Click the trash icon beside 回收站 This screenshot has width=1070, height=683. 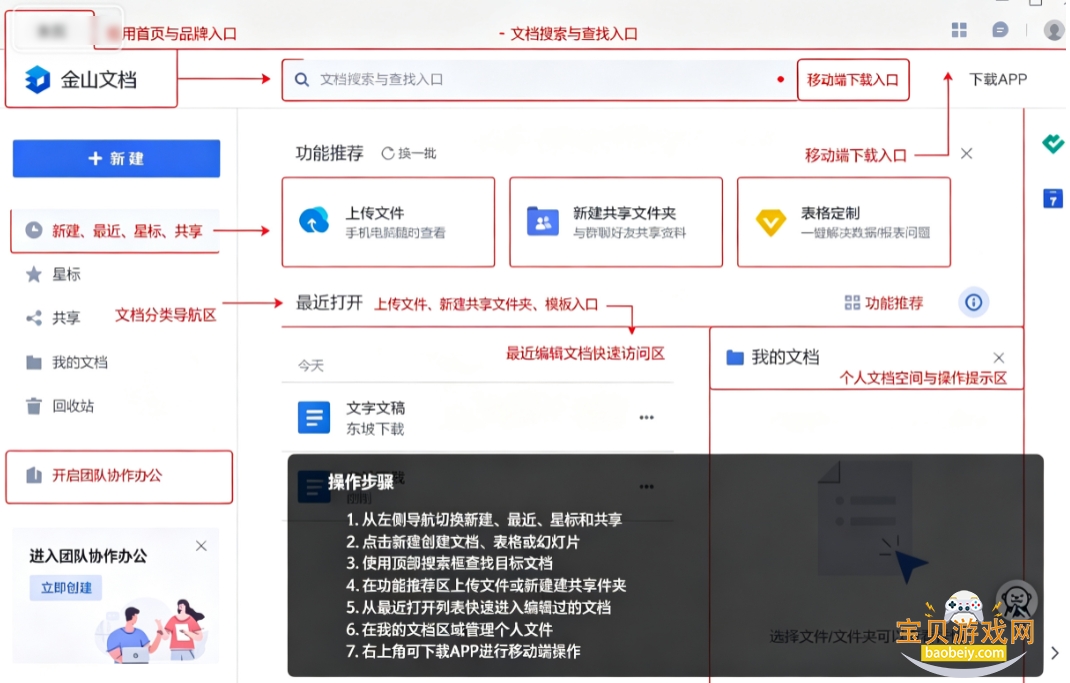coord(33,406)
